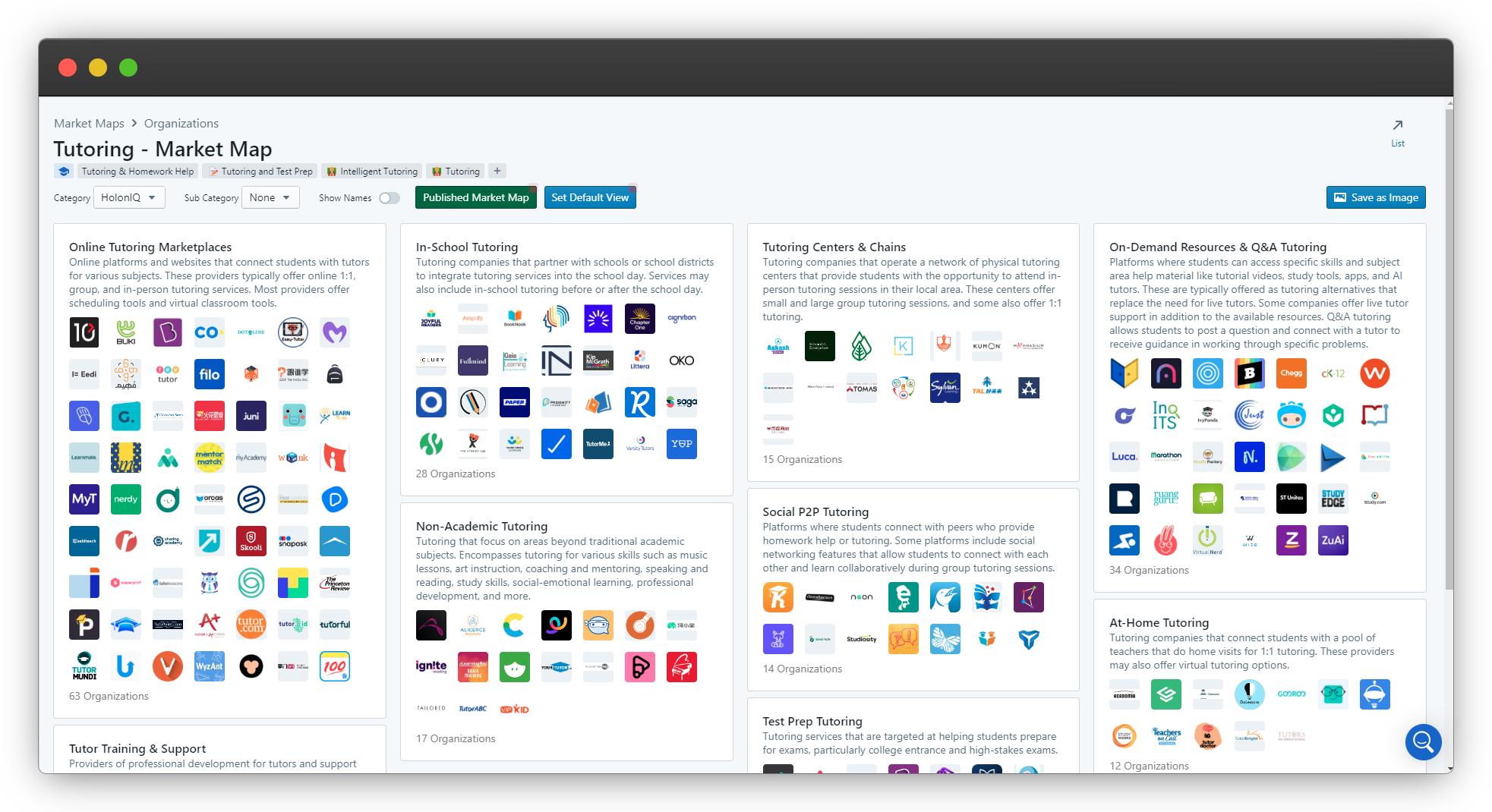This screenshot has width=1492, height=812.
Task: Click the VIPKID logo
Action: click(x=515, y=709)
